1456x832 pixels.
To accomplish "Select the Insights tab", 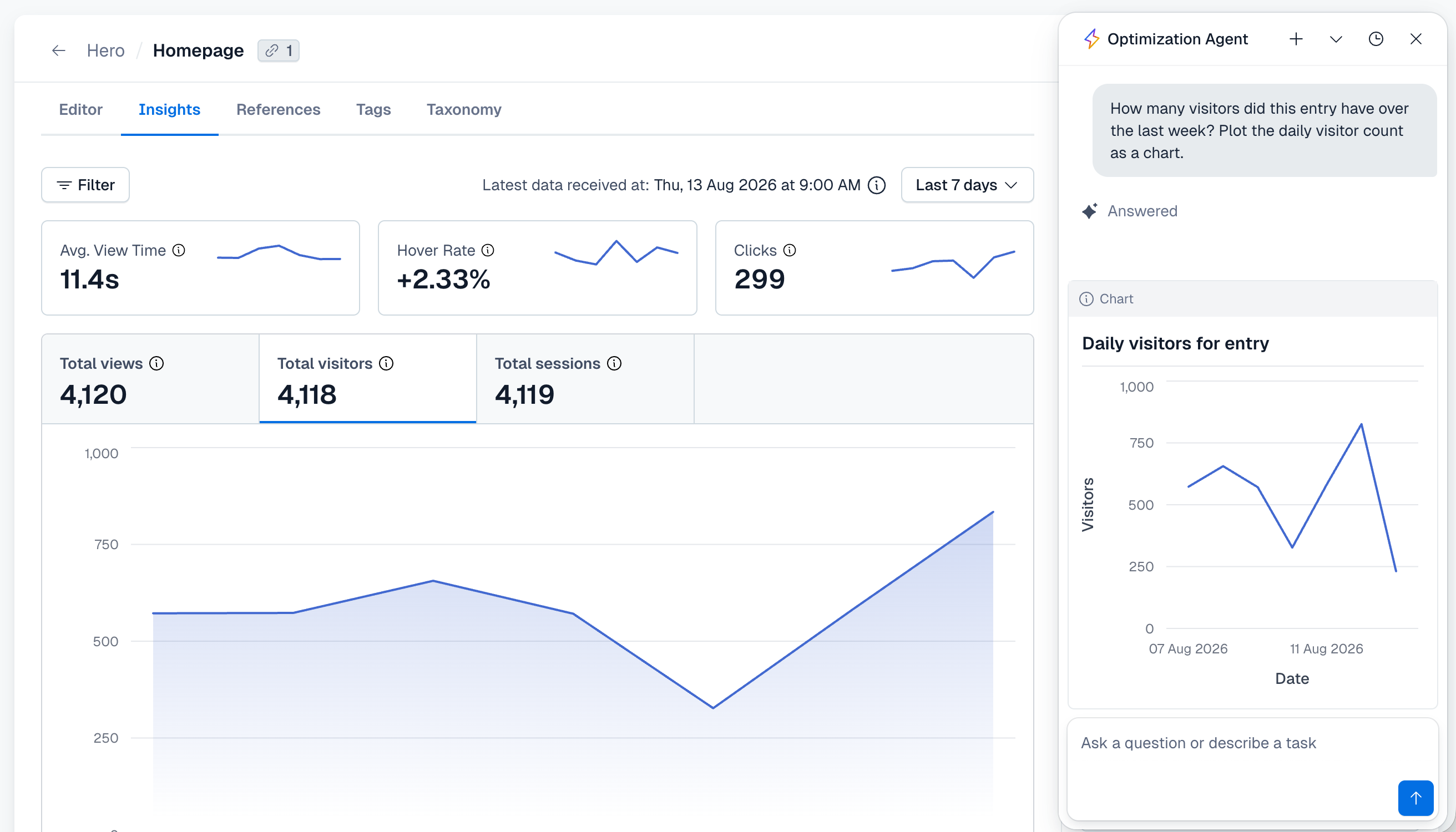I will point(169,109).
